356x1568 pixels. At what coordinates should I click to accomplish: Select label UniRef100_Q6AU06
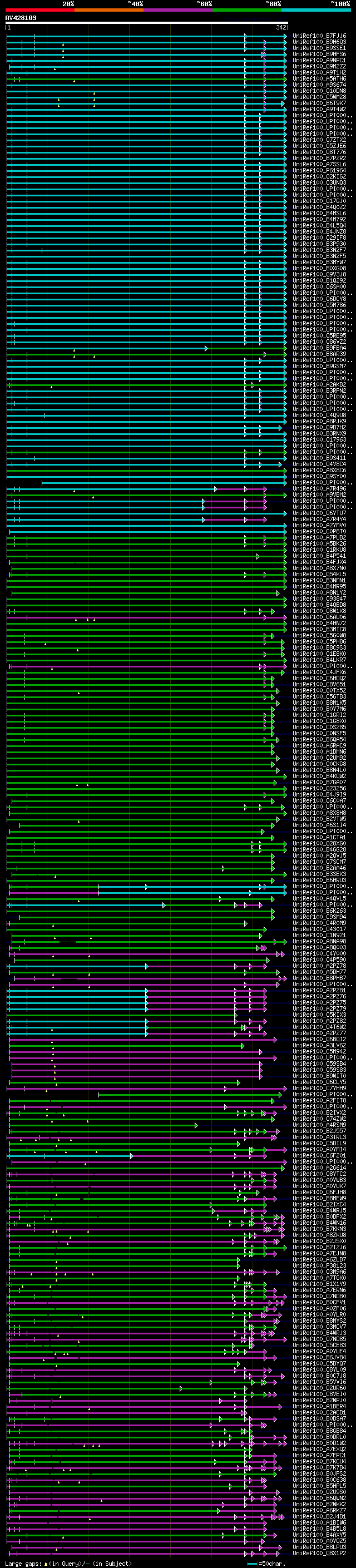pyautogui.click(x=319, y=617)
